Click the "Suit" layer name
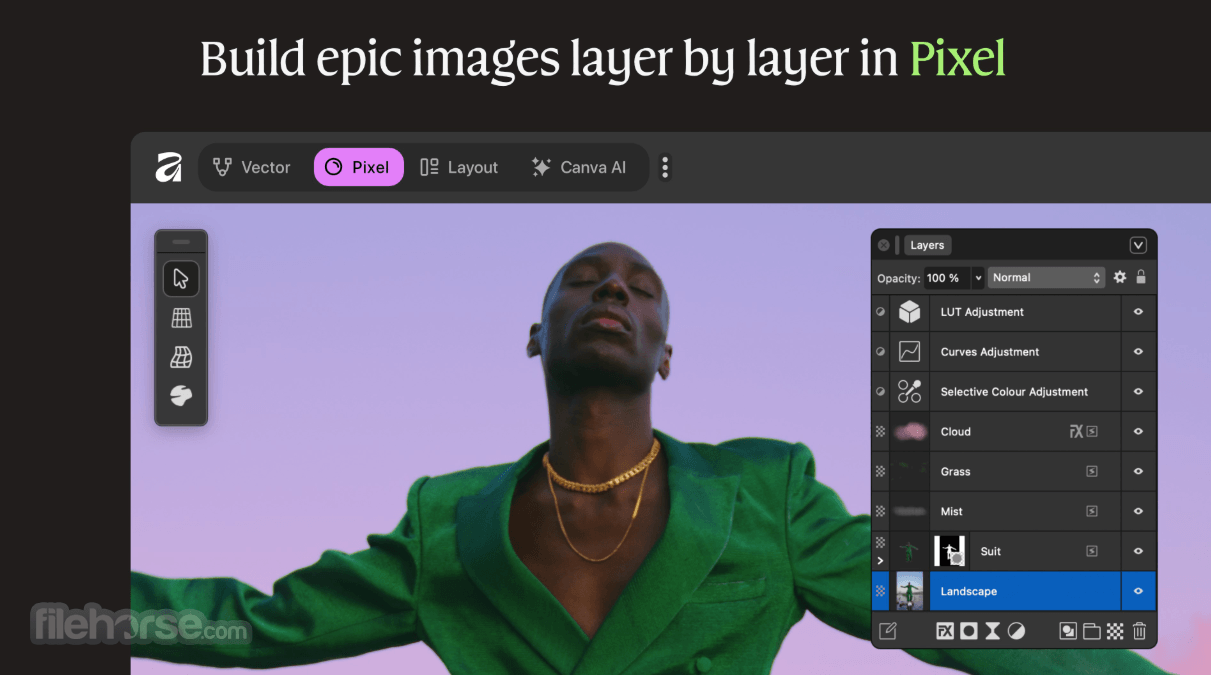1211x675 pixels. [991, 551]
